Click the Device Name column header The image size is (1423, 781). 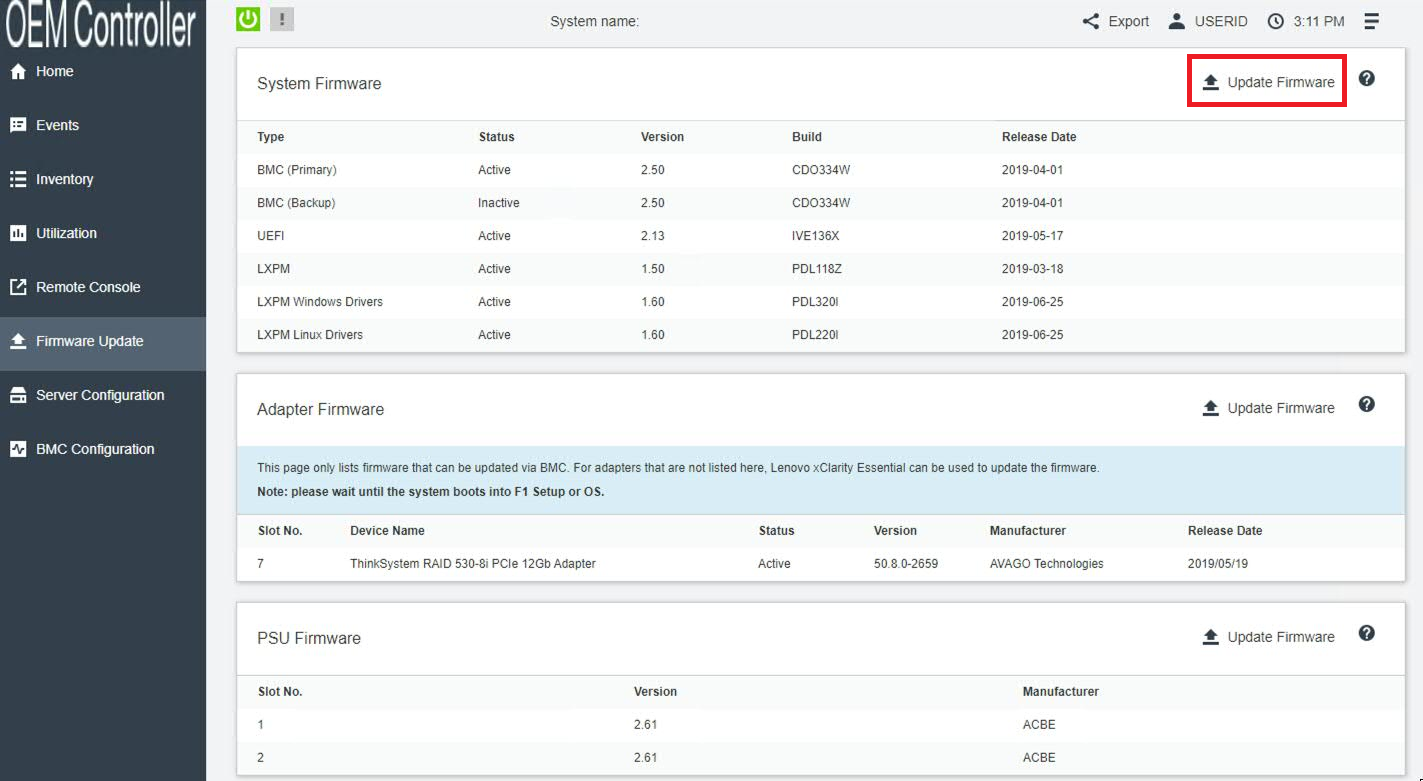tap(387, 531)
